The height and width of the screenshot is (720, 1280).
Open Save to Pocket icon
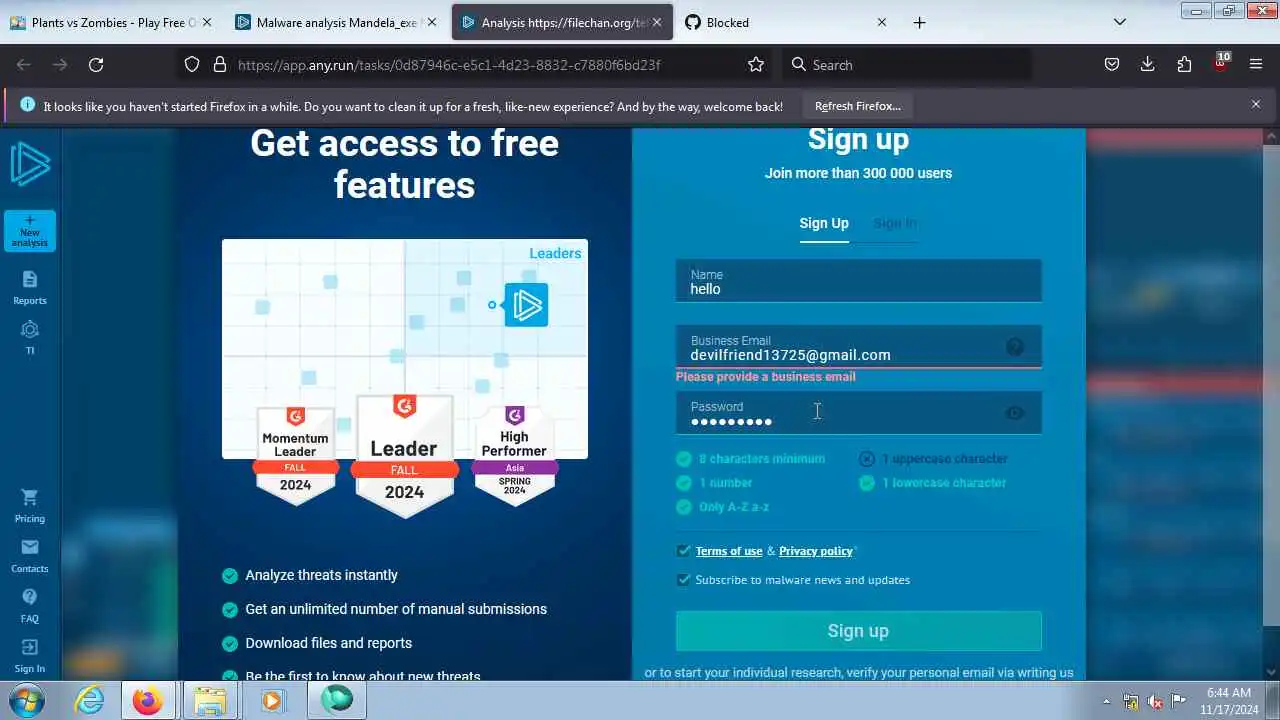pyautogui.click(x=1112, y=65)
